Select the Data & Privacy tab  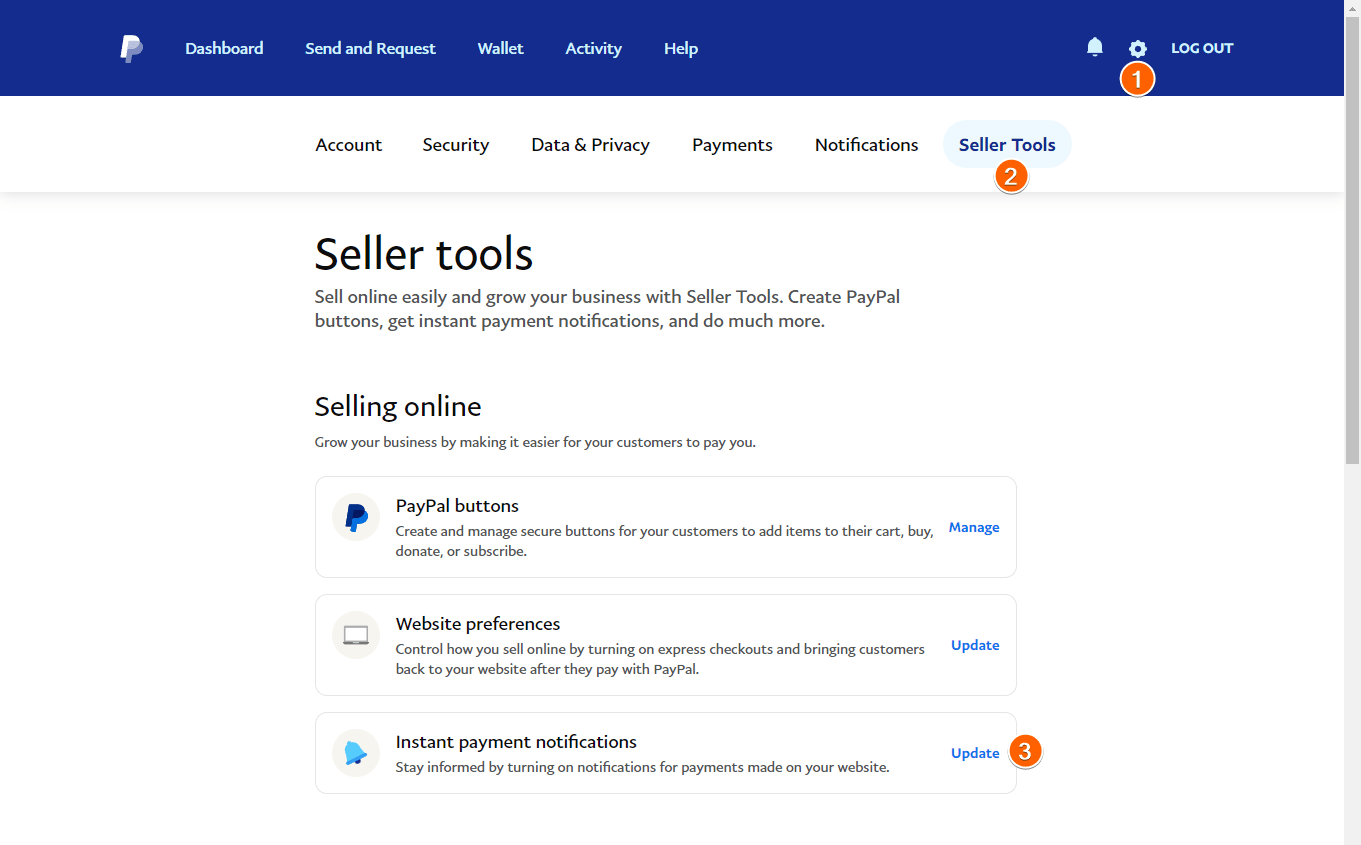point(590,145)
